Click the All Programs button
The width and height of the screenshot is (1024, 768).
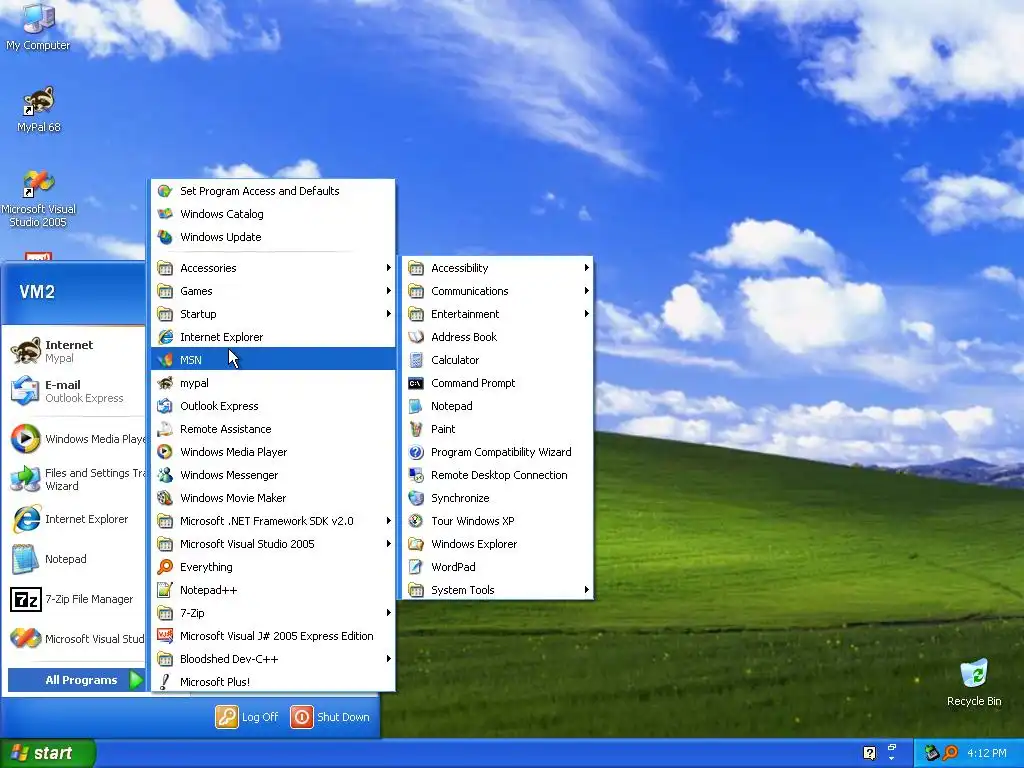(x=76, y=680)
